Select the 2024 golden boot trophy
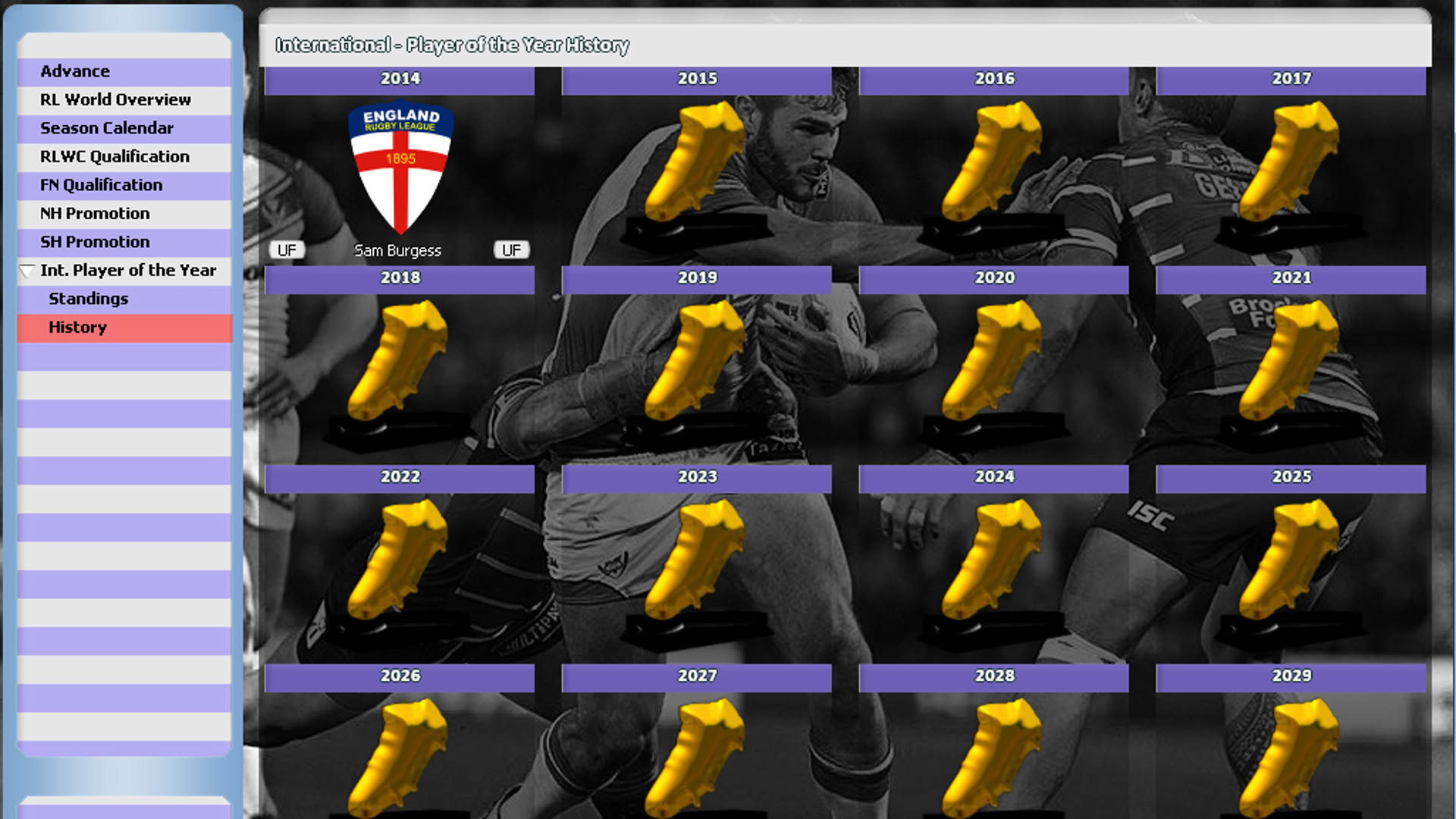Image resolution: width=1456 pixels, height=819 pixels. click(994, 574)
